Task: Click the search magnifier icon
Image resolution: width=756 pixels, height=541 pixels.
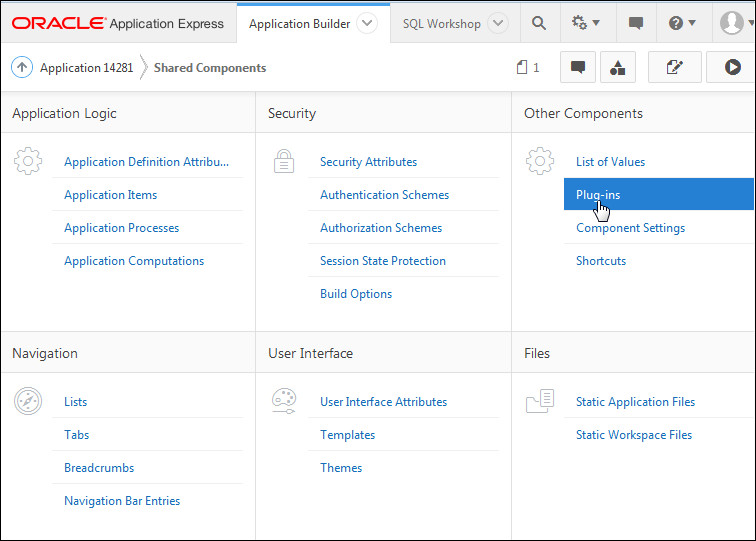Action: click(539, 23)
